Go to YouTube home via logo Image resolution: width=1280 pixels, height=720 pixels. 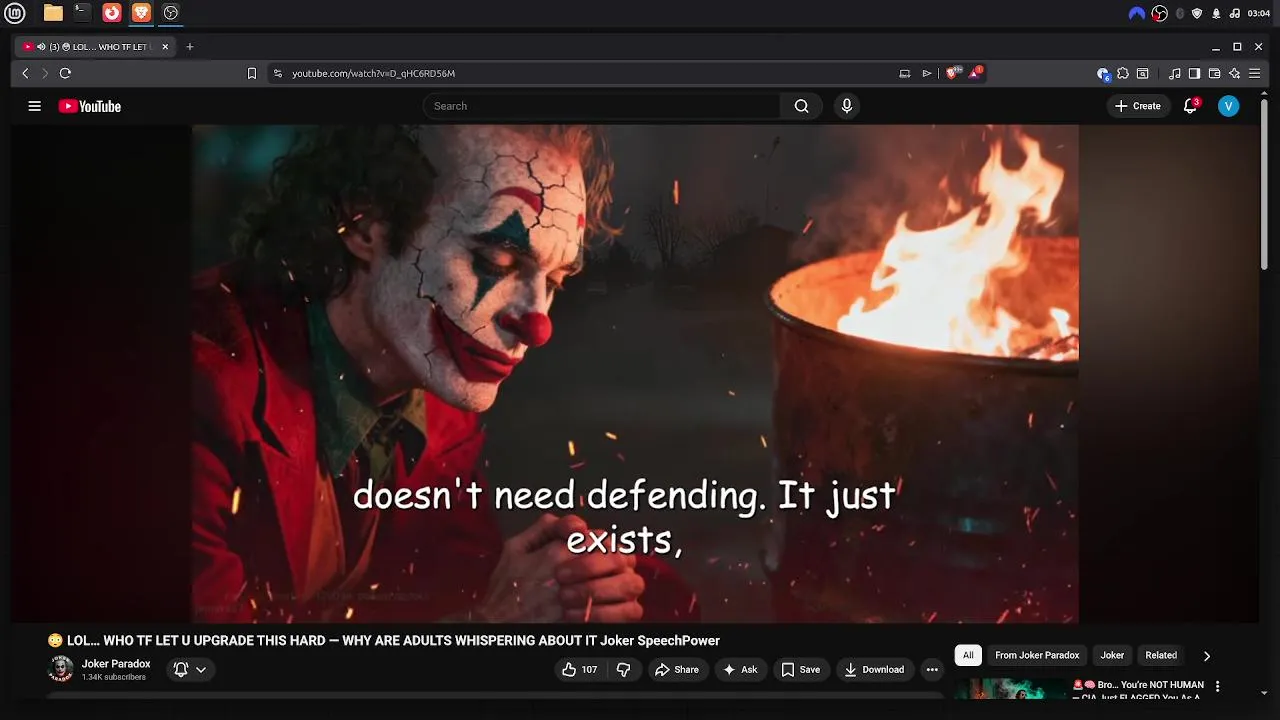click(x=89, y=106)
